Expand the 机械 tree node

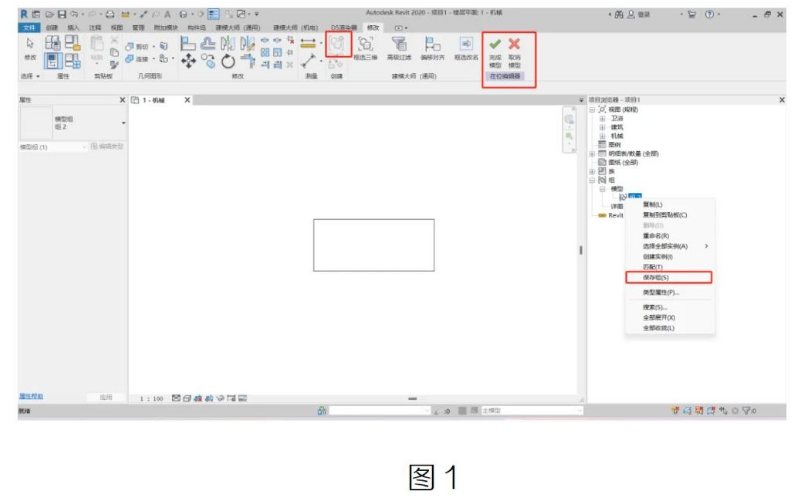click(x=602, y=136)
